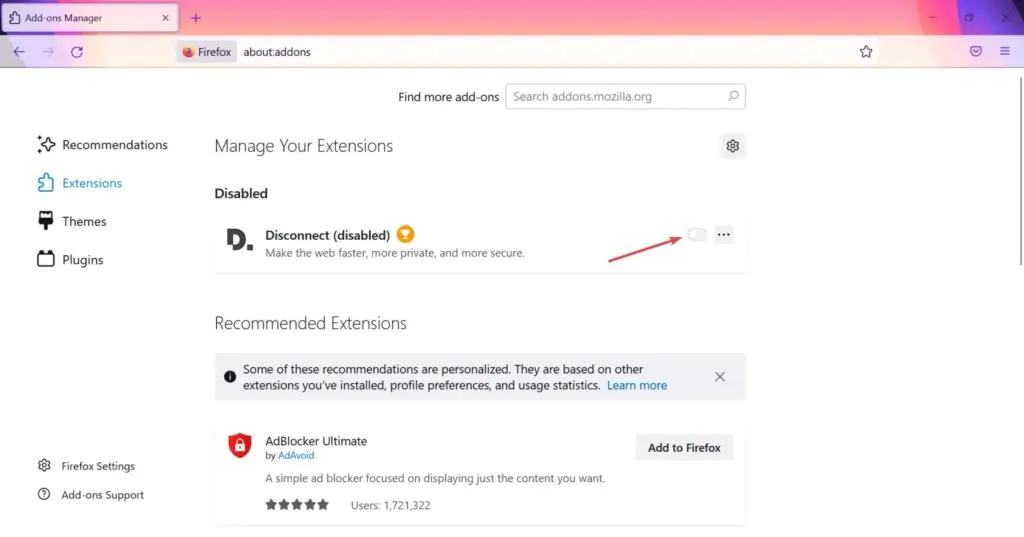Click the recommended badge beside Disconnect
The width and height of the screenshot is (1024, 537).
(406, 234)
